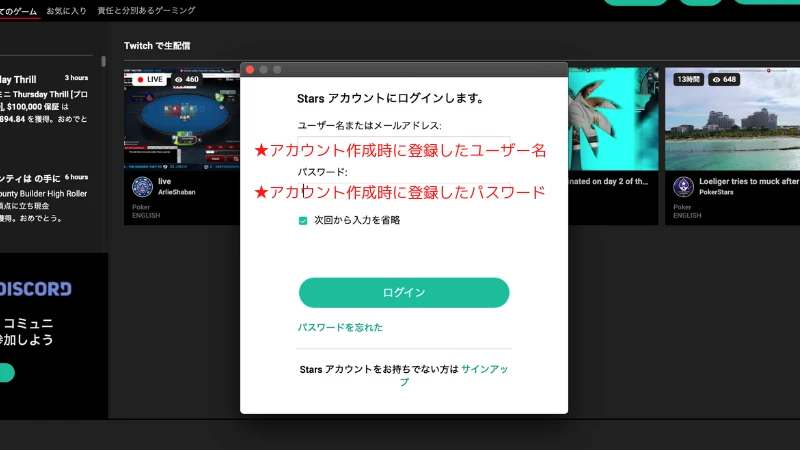
Task: Click the green ログイン login button
Action: [x=404, y=292]
